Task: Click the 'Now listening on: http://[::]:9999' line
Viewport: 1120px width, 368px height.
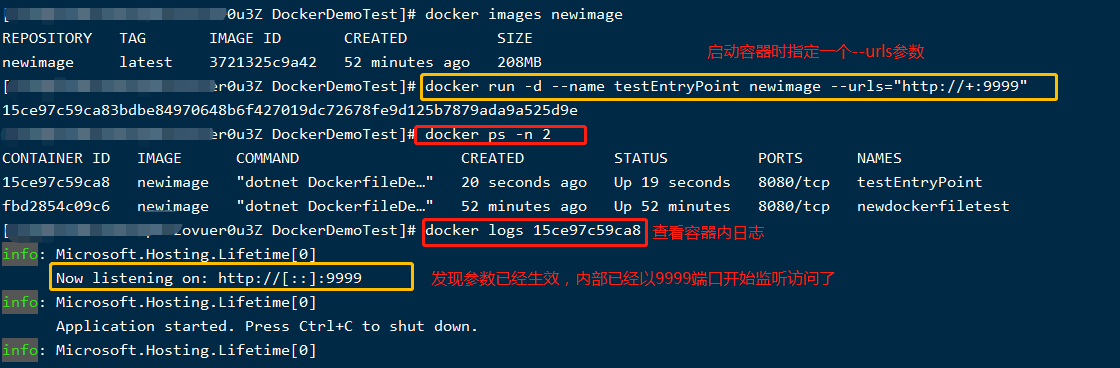Action: click(x=209, y=279)
